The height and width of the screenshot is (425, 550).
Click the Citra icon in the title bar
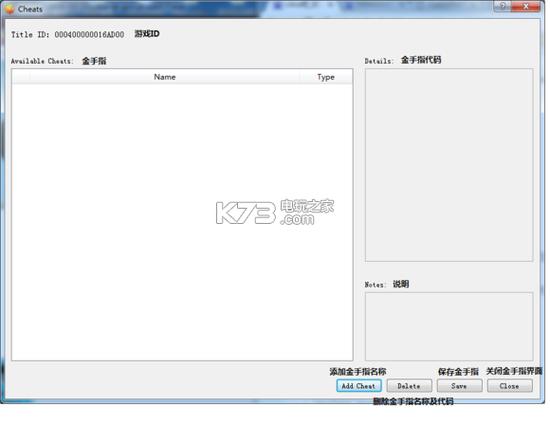9,9
